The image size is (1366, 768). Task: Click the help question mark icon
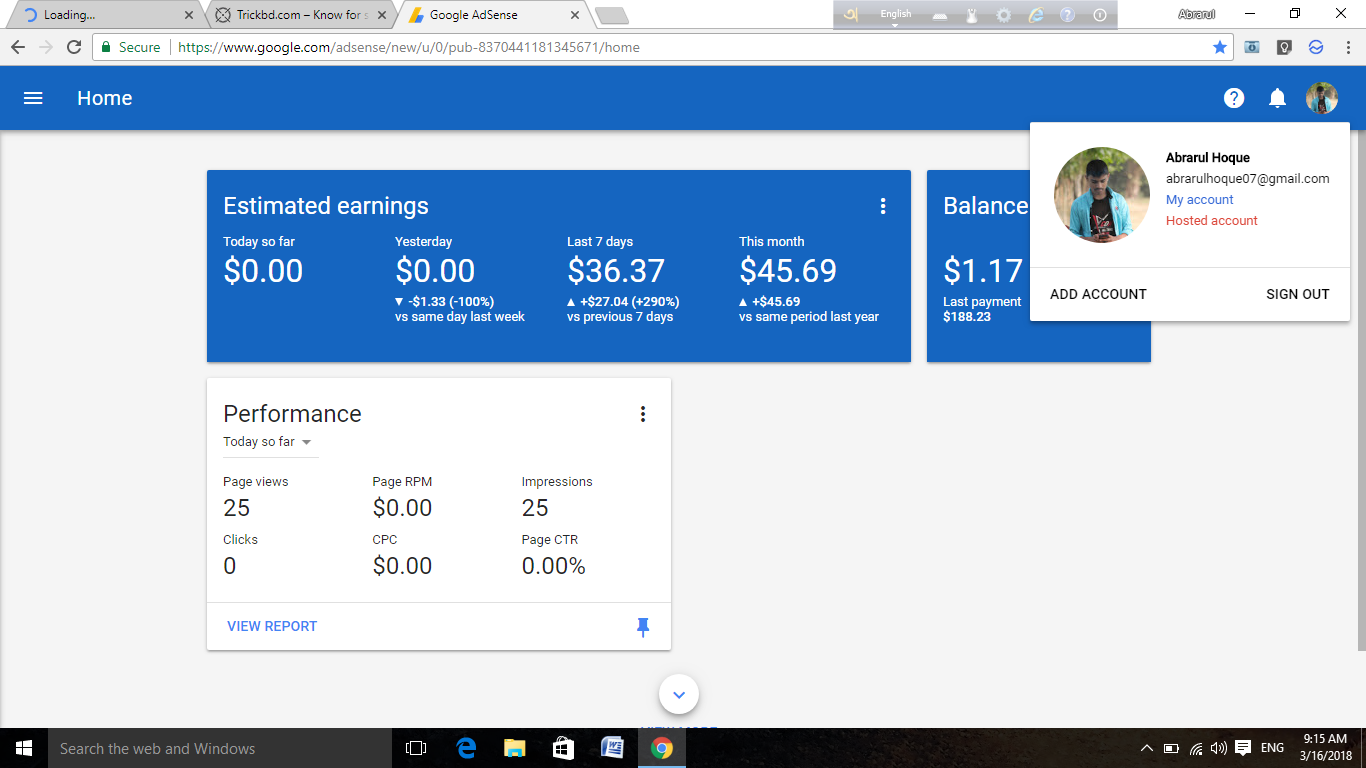coord(1234,98)
